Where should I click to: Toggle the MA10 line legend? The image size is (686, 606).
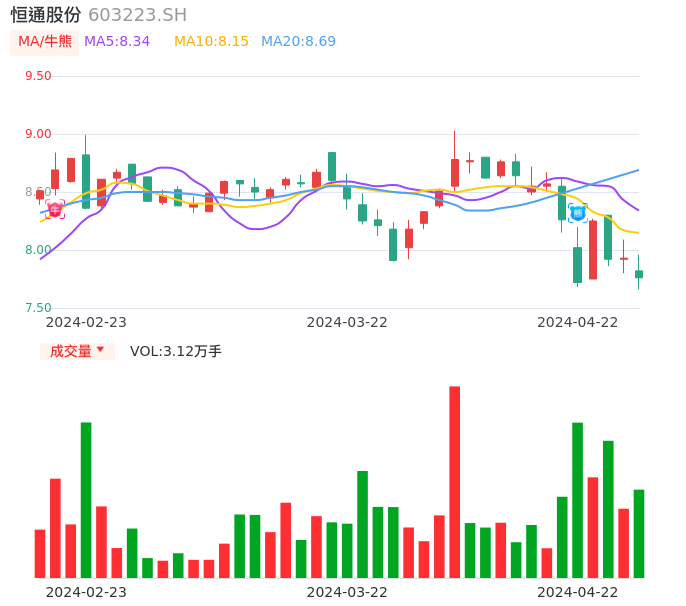[x=211, y=42]
